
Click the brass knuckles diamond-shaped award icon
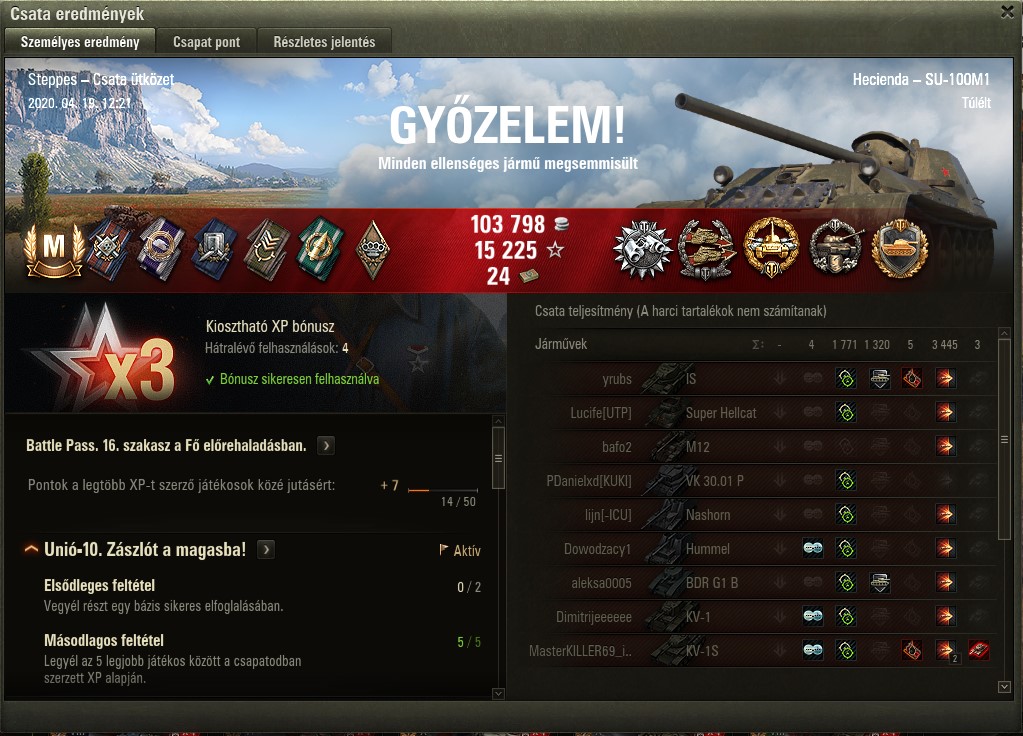point(373,250)
